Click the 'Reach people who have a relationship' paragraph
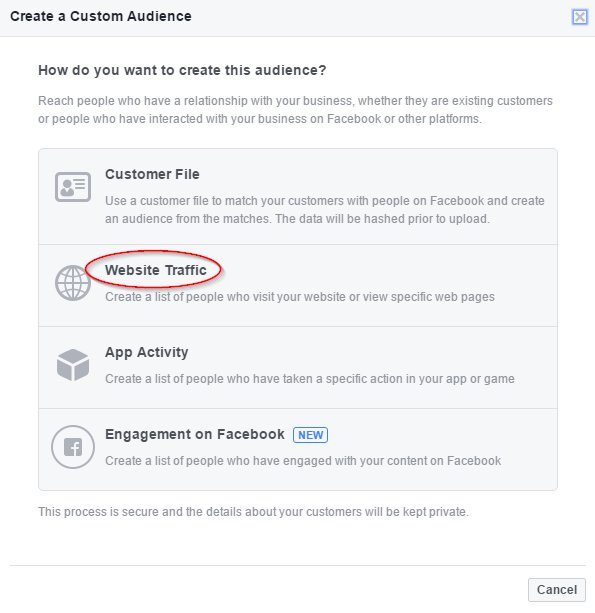This screenshot has height=613, width=595. click(295, 110)
